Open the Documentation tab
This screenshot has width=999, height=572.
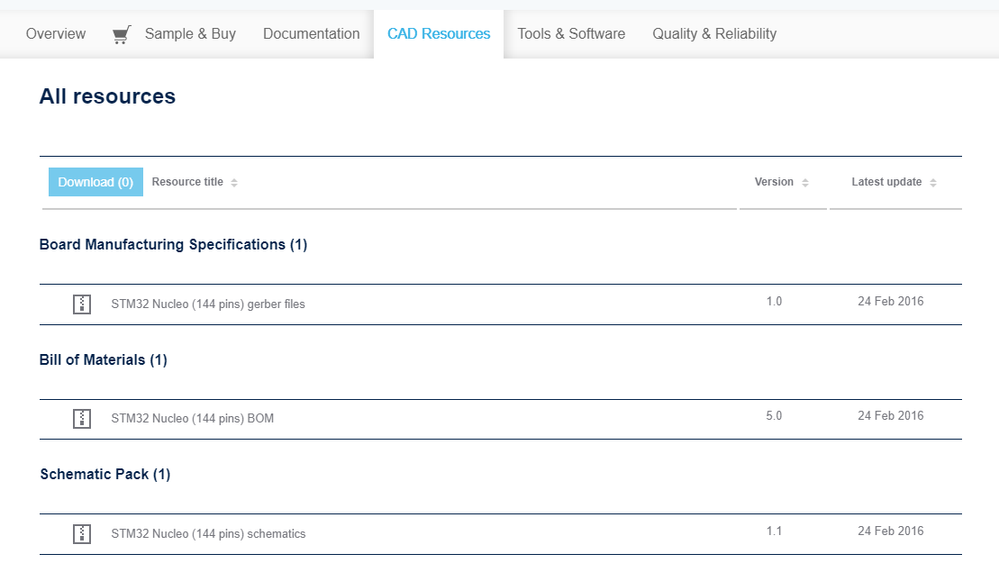click(x=311, y=34)
